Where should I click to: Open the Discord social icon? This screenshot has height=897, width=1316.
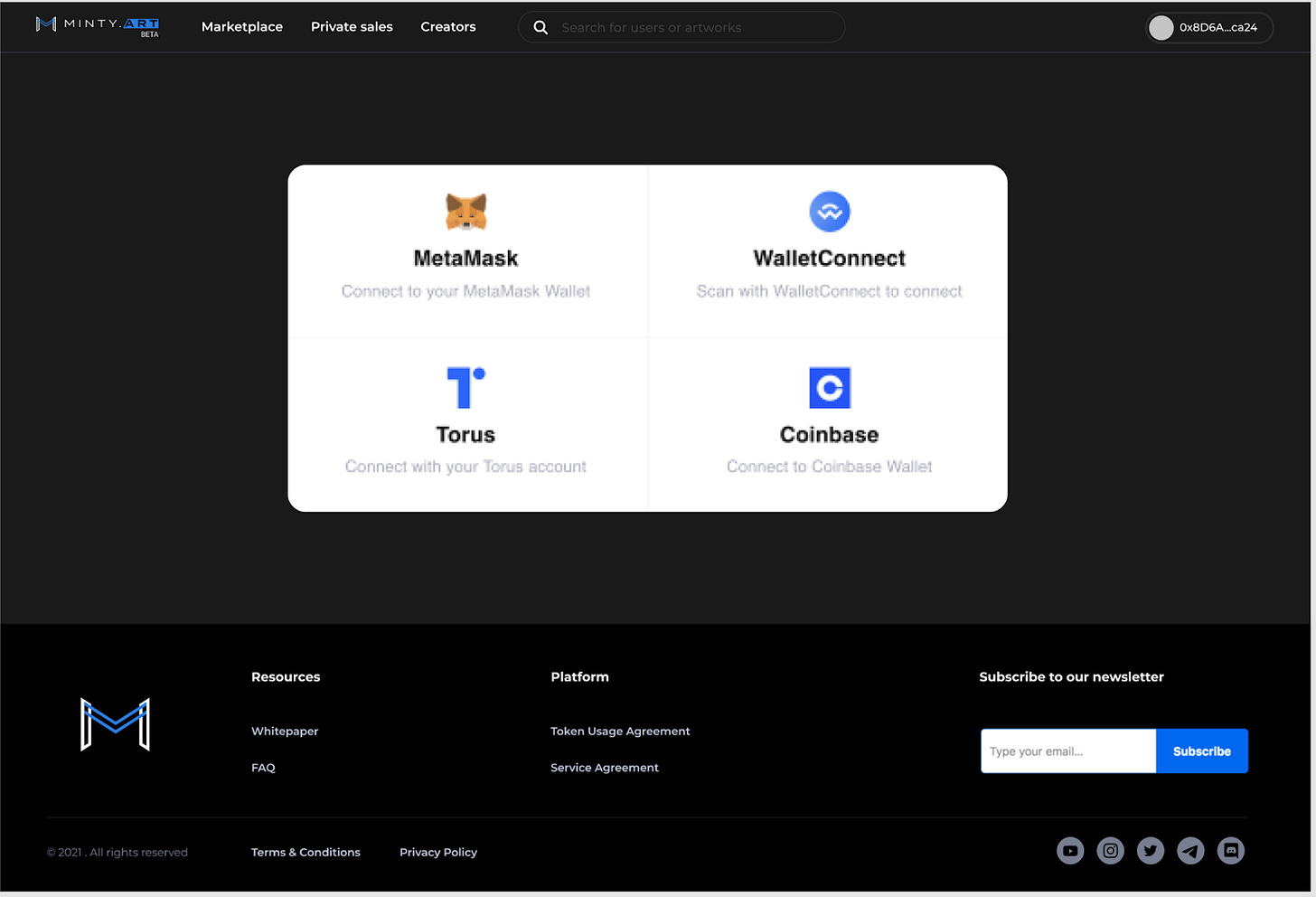(1231, 851)
